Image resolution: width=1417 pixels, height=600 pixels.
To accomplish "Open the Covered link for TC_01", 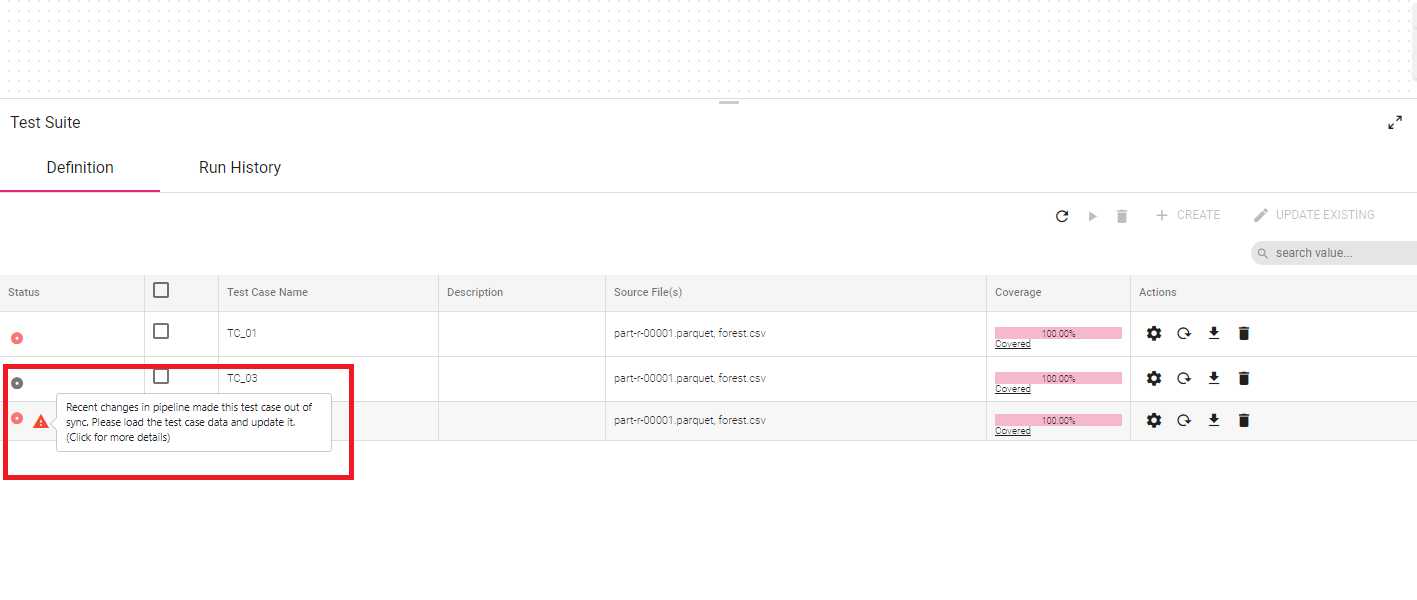I will tap(1012, 344).
